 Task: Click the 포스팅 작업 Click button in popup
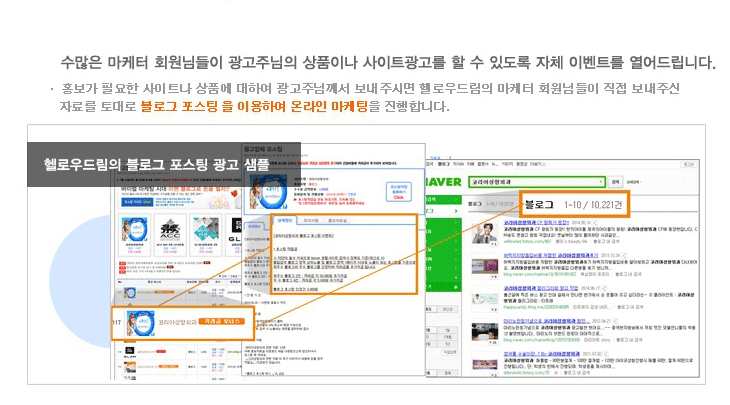398,190
